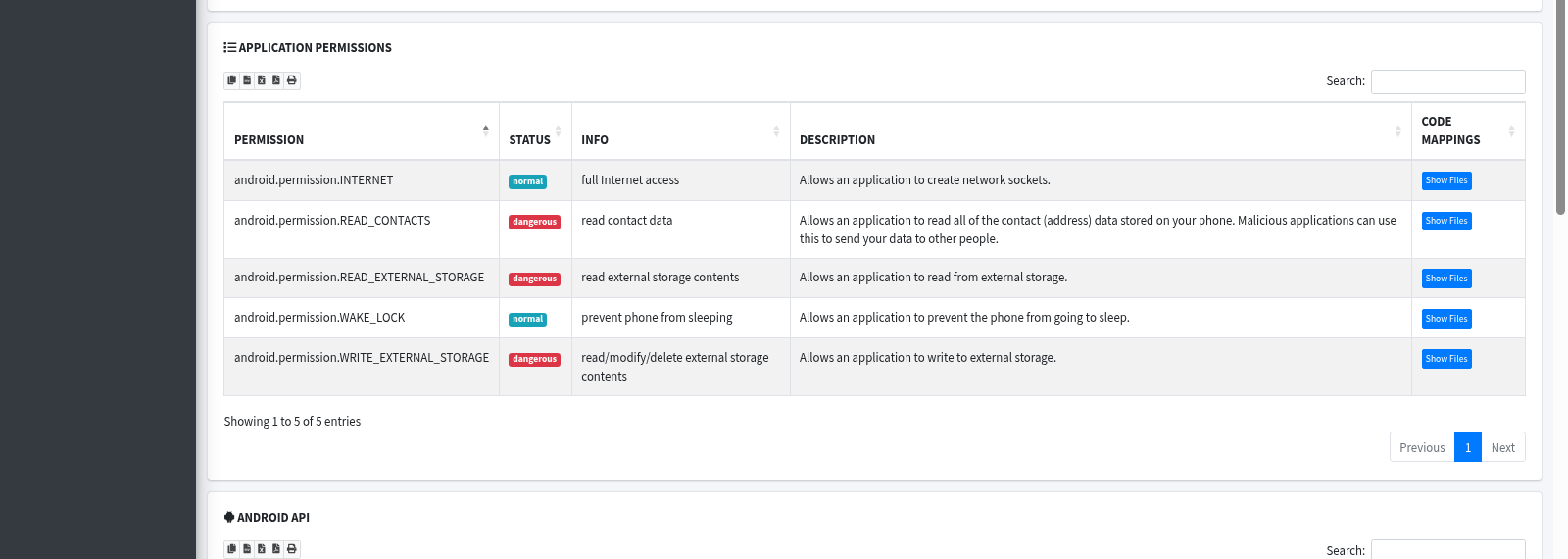Sort table by the DESCRIPTION column
The image size is (1568, 559).
(x=1101, y=131)
